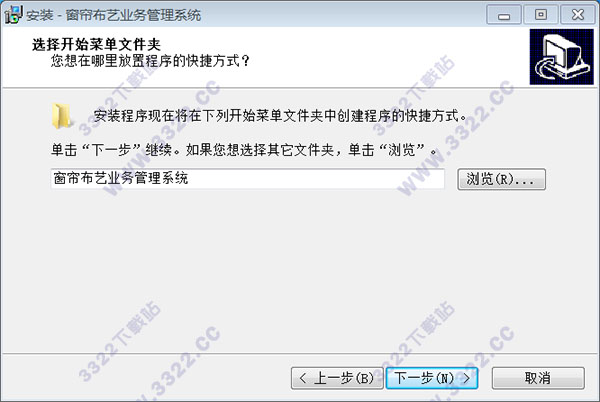Click the 您想在哪里放置程序的快捷方式？ subtitle
600x402 pixels.
150,61
